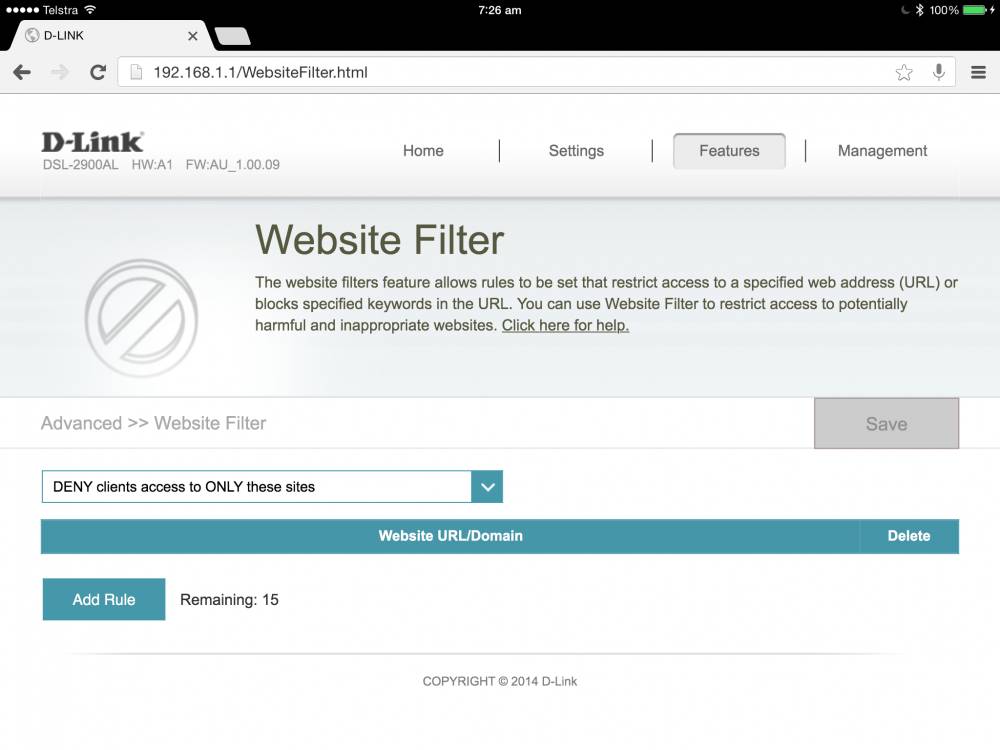
Task: Follow the Click here for help link
Action: (x=565, y=325)
